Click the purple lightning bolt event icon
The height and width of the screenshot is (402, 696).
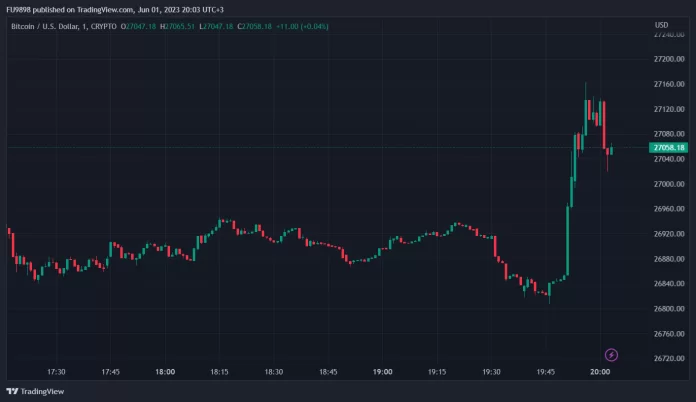[611, 354]
